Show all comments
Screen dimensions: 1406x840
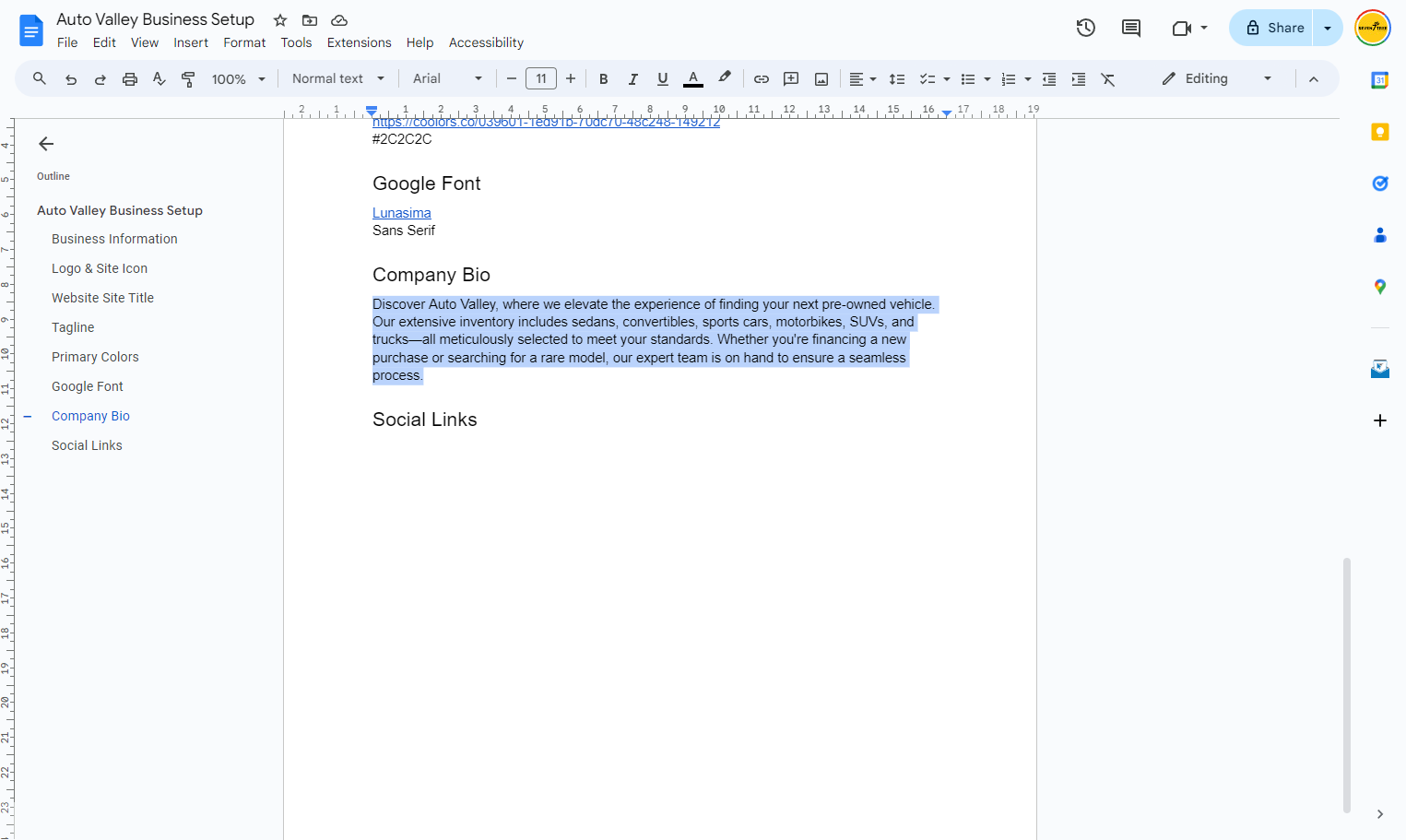click(1131, 28)
